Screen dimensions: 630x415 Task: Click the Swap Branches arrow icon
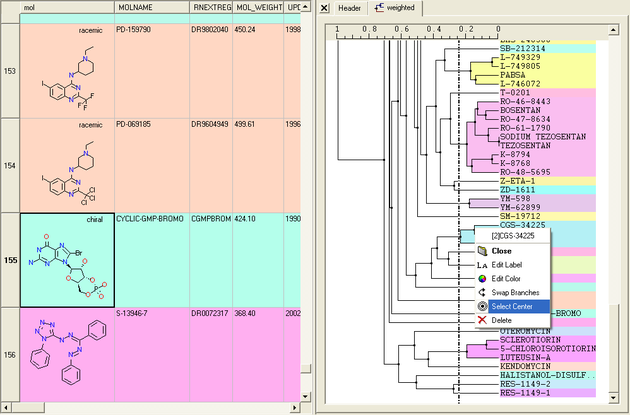coord(483,292)
